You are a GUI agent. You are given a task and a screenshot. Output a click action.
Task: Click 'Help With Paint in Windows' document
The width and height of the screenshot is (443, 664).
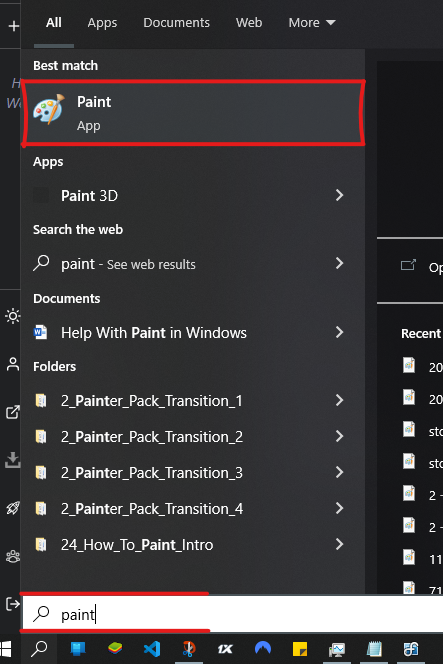point(154,333)
